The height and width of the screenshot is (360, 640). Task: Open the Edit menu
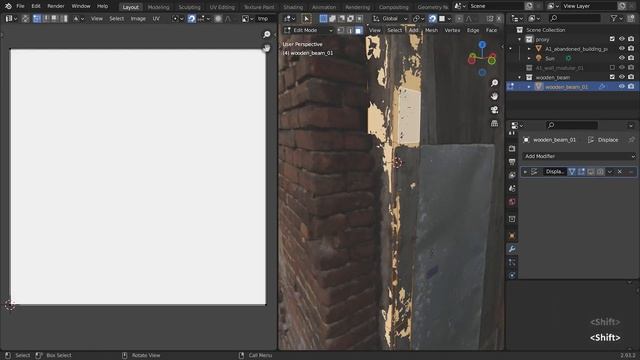pos(36,6)
